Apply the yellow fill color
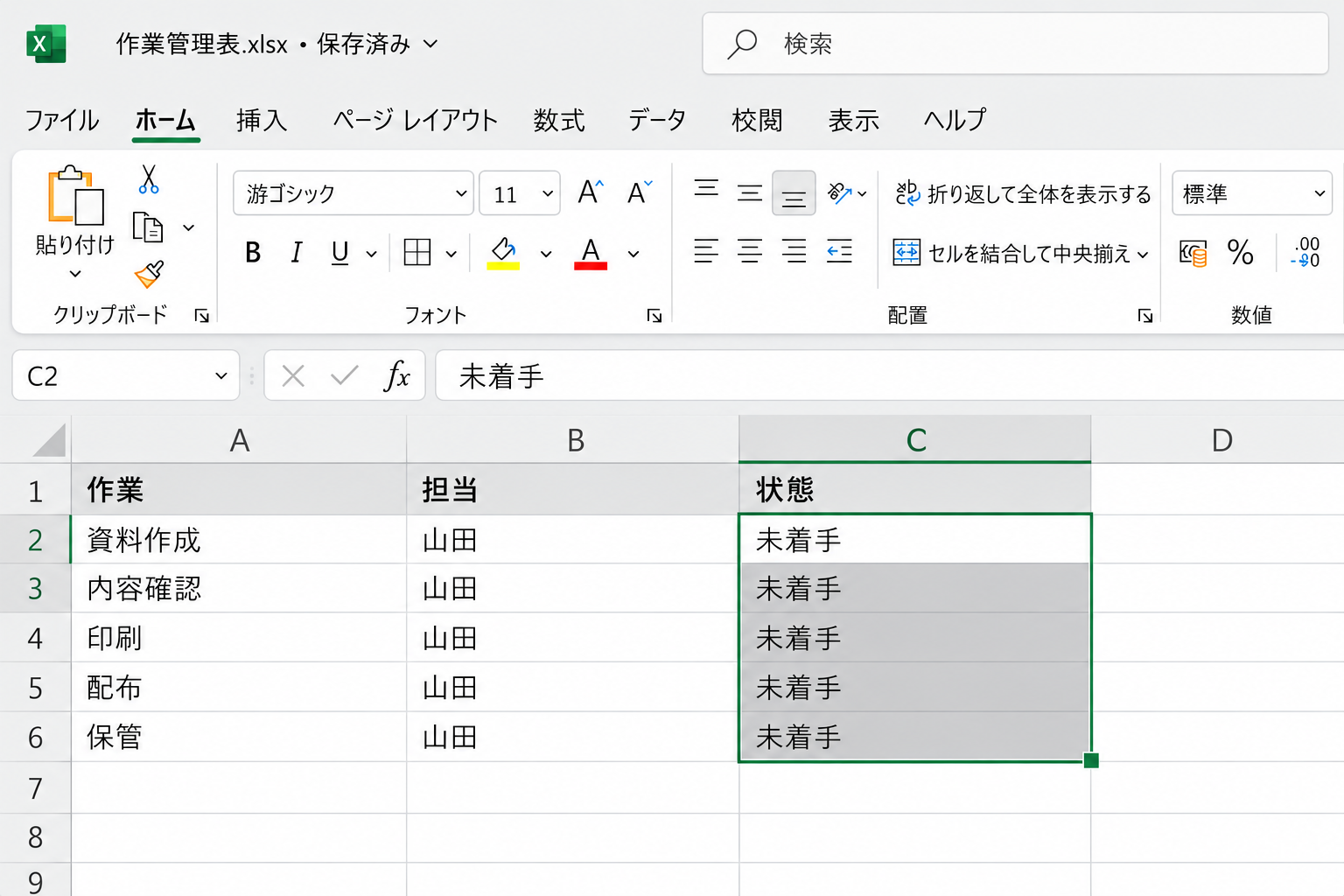 tap(503, 253)
